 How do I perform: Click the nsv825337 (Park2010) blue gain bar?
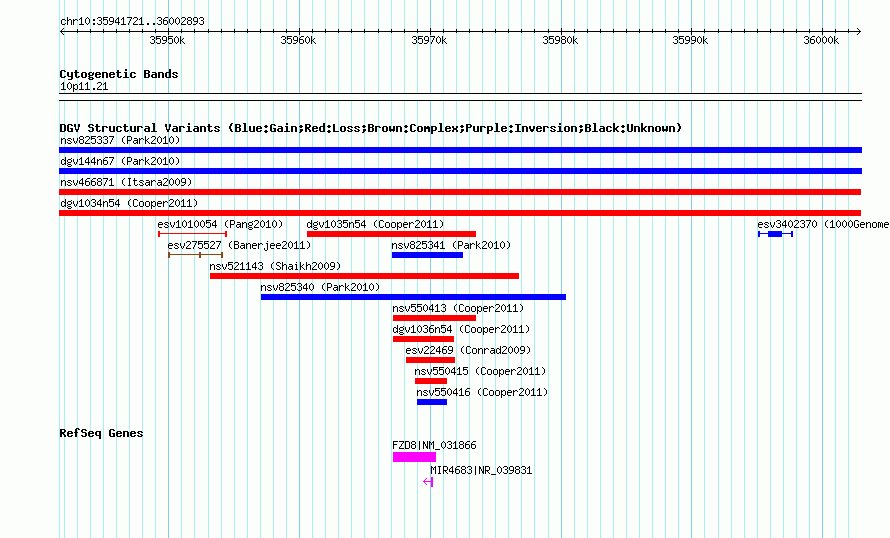coord(460,150)
